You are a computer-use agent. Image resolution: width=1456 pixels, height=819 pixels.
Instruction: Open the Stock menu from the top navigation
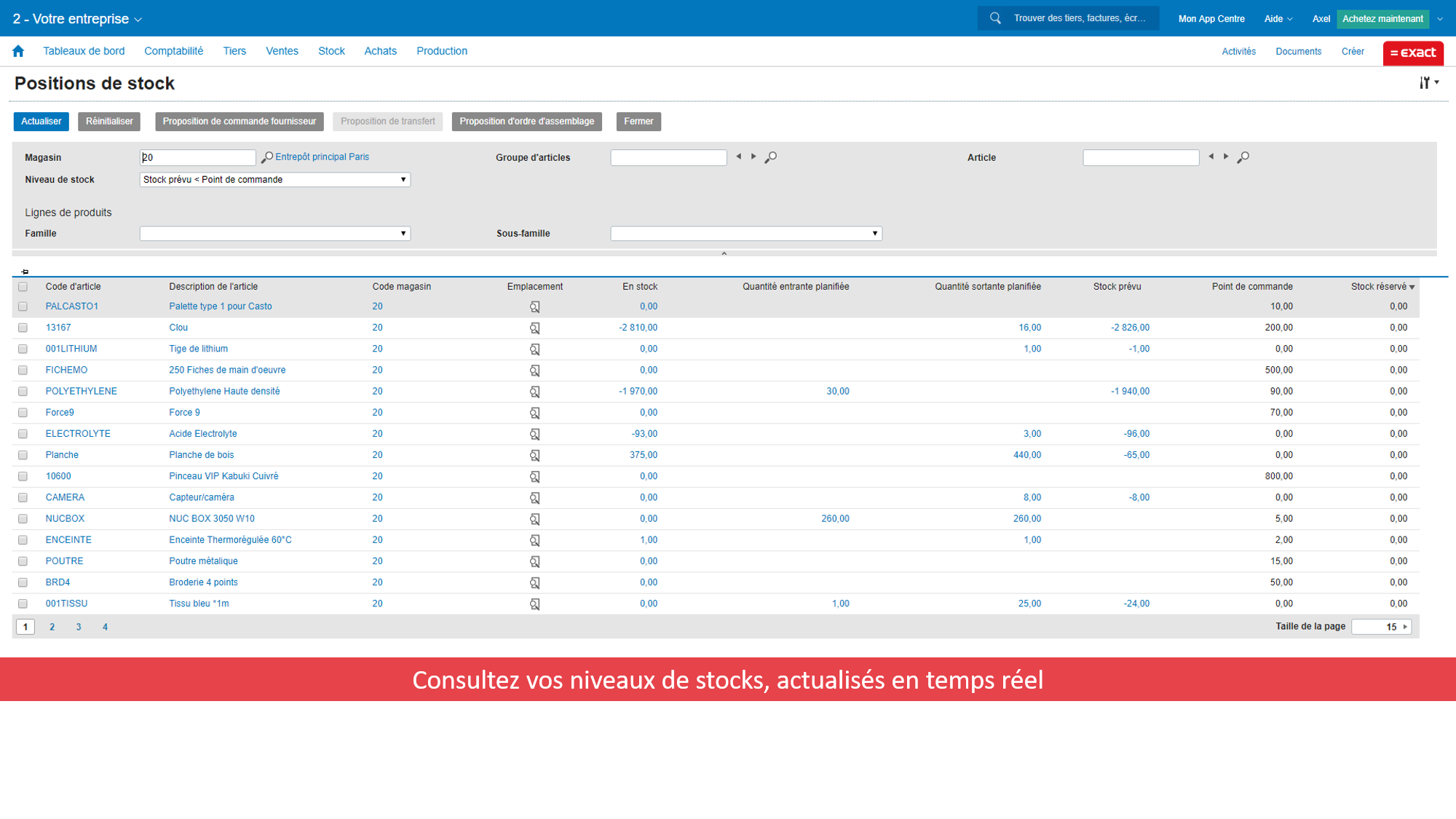tap(331, 51)
